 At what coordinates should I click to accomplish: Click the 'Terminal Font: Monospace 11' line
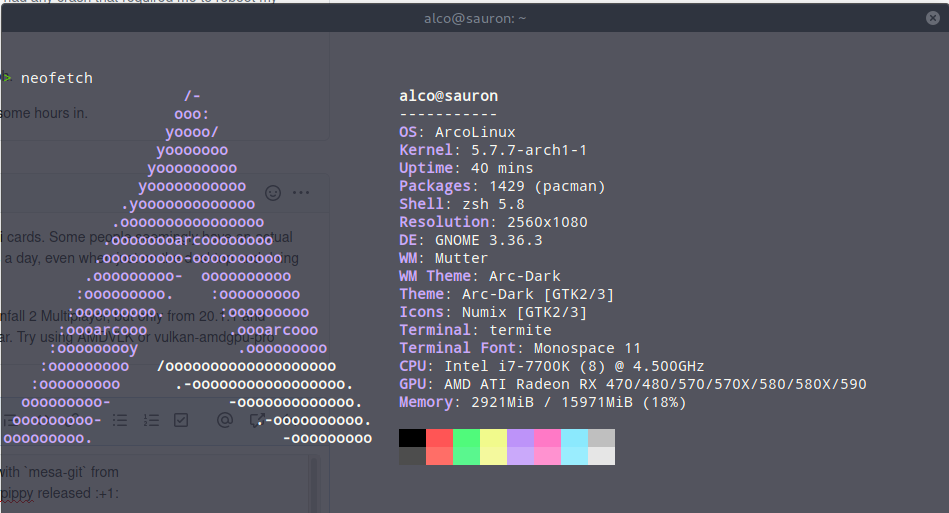pyautogui.click(x=520, y=348)
